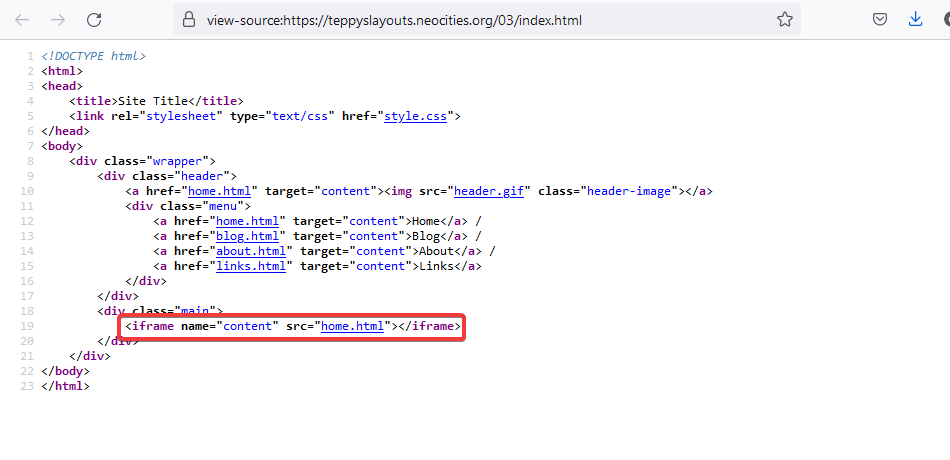This screenshot has height=460, width=950.
Task: Open home.html link on line 12
Action: point(247,221)
